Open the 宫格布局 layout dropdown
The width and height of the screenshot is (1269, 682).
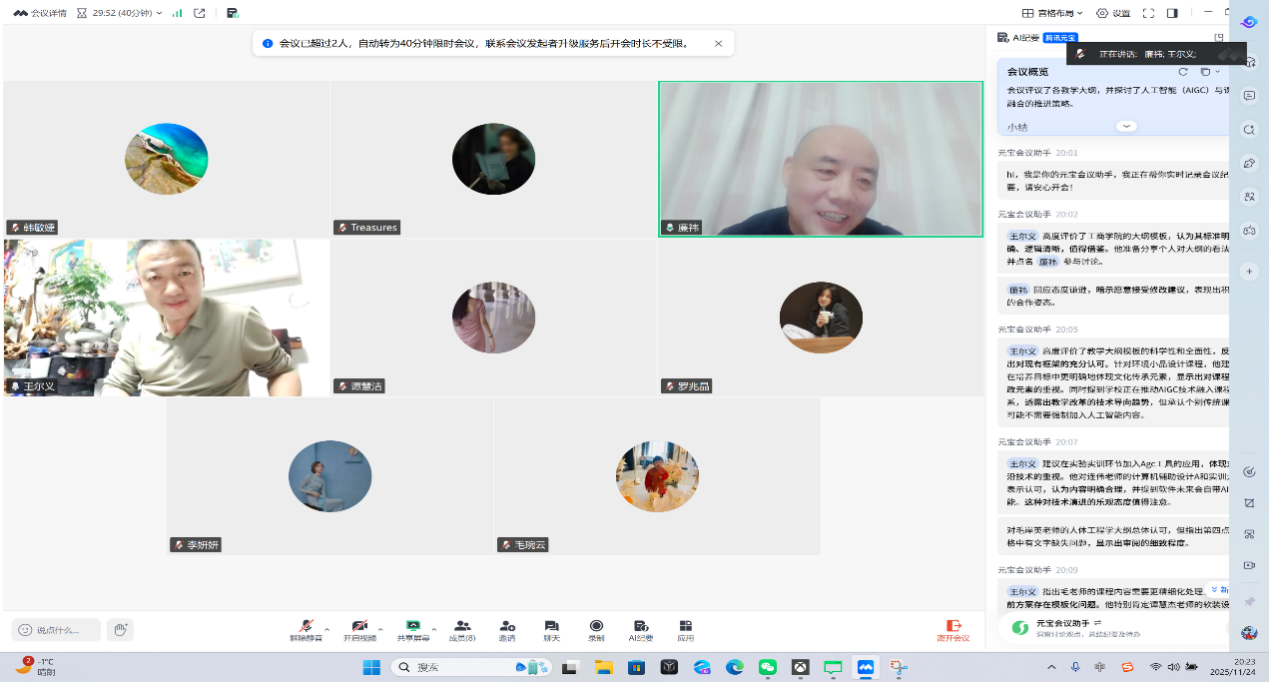click(1053, 13)
